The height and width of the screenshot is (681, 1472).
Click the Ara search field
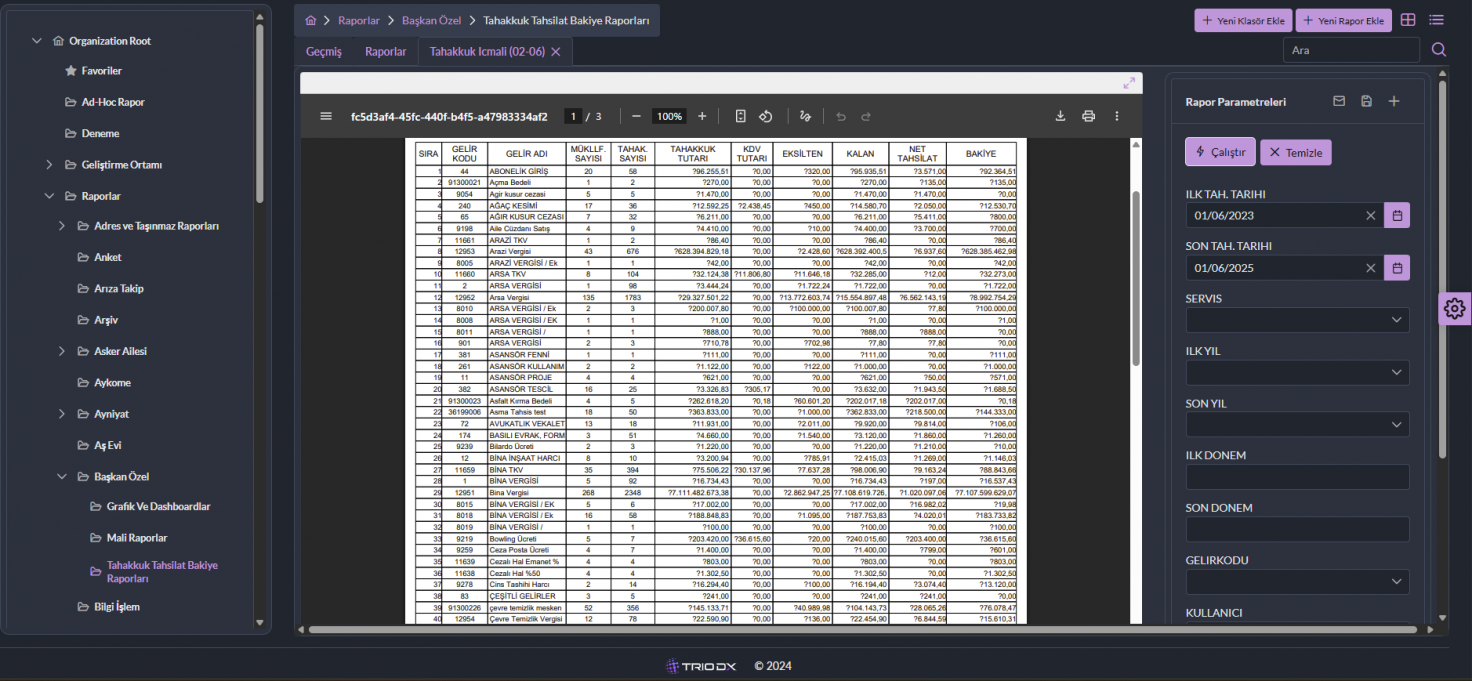tap(1350, 50)
